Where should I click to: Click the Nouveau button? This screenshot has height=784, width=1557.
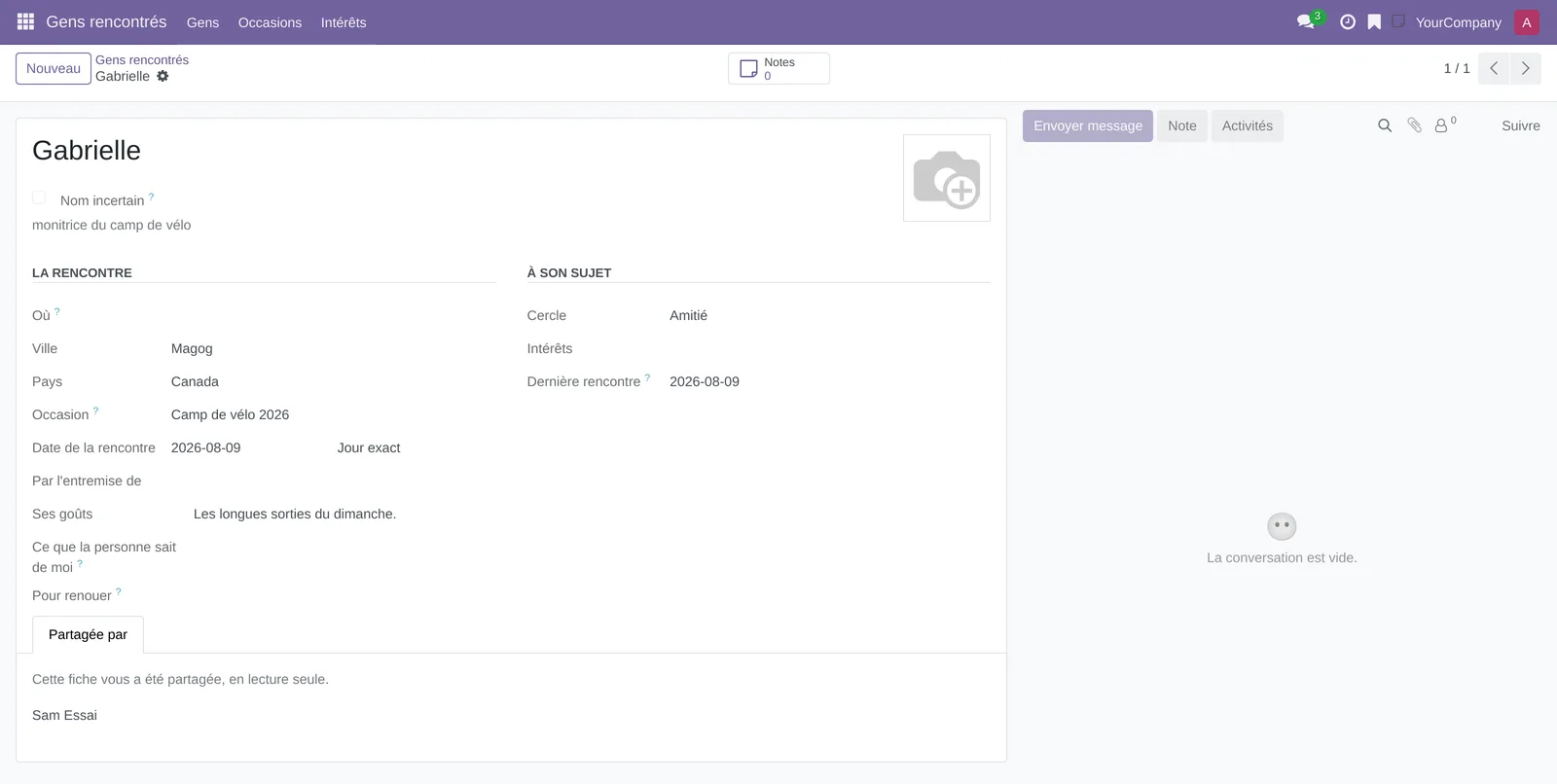54,68
